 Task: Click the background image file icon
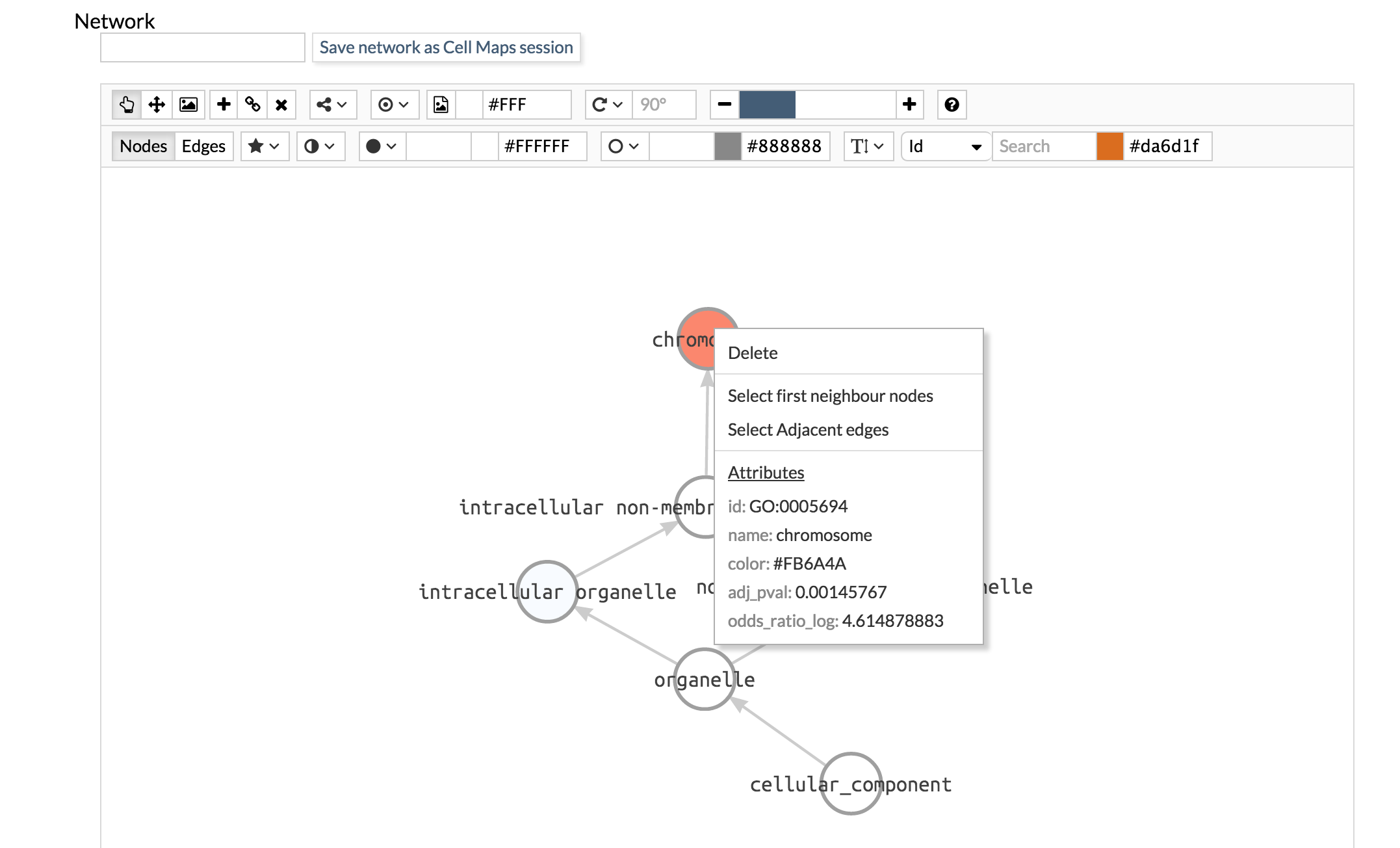[441, 105]
